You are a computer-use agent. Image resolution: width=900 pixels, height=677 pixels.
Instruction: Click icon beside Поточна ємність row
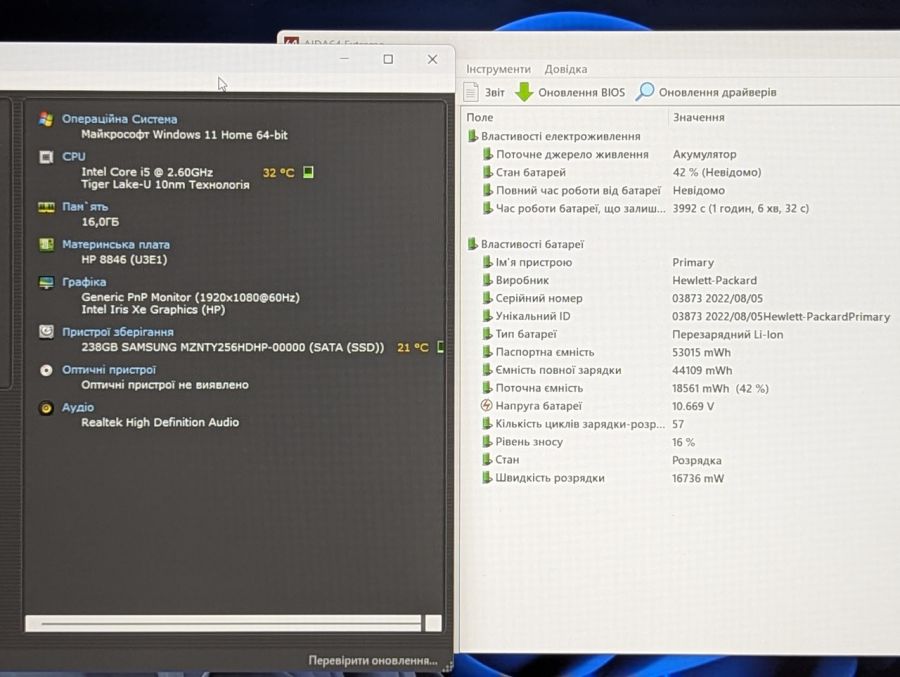coord(487,388)
